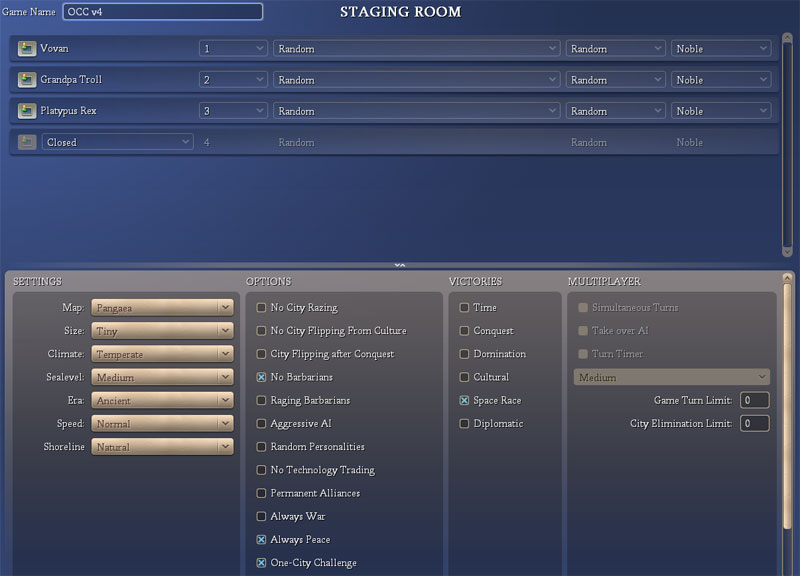Check No Technology Trading

tap(261, 470)
